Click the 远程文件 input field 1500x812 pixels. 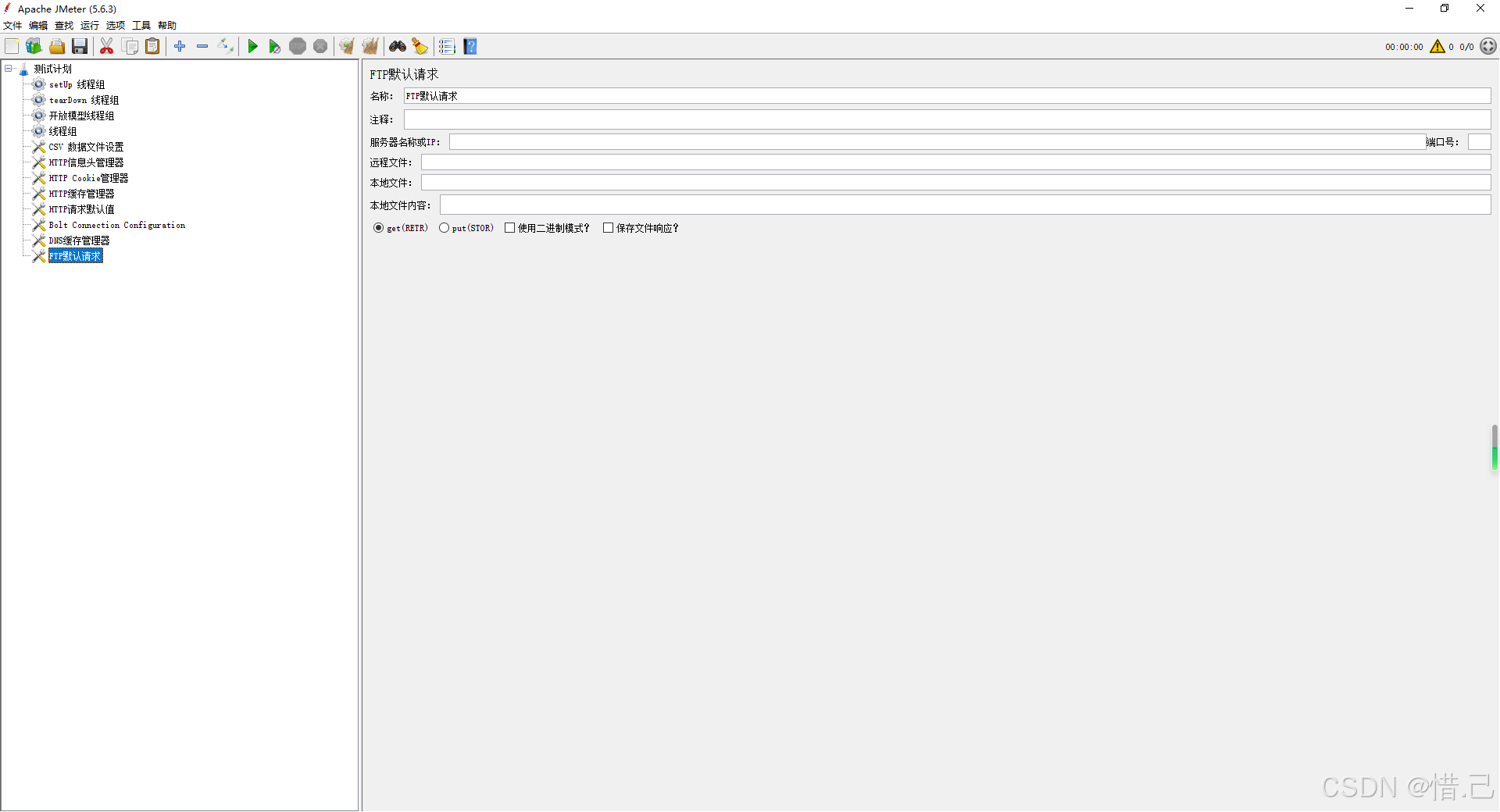pos(955,162)
